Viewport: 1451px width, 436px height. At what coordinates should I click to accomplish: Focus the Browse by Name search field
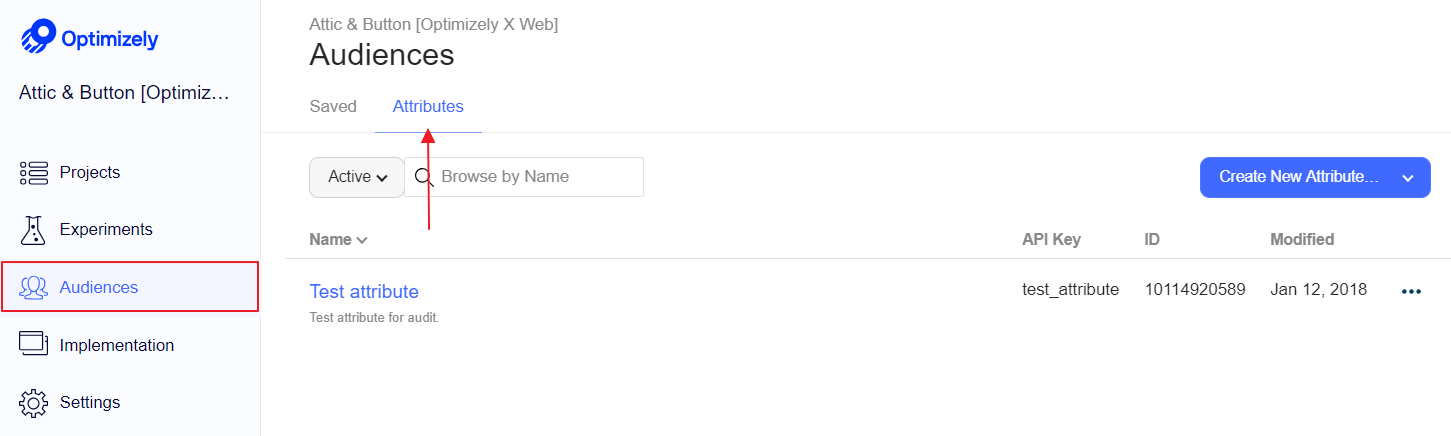pyautogui.click(x=524, y=177)
